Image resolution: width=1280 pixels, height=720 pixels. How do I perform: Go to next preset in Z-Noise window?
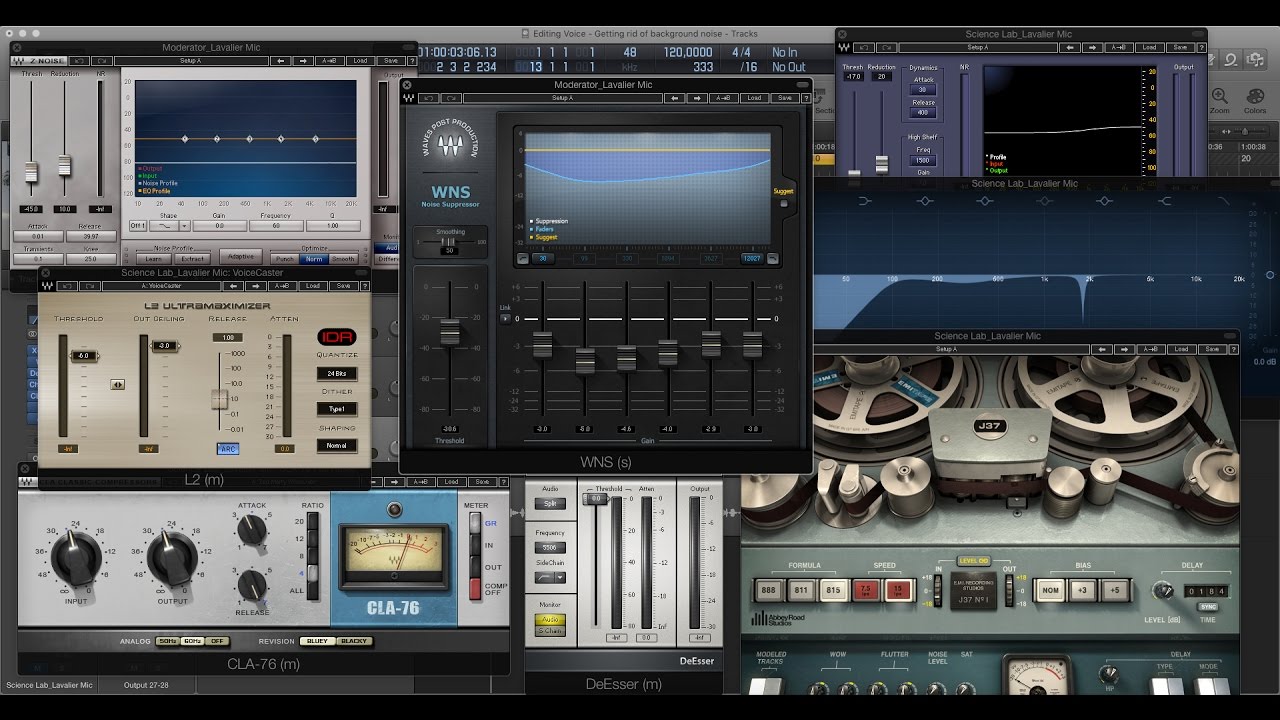[x=303, y=60]
